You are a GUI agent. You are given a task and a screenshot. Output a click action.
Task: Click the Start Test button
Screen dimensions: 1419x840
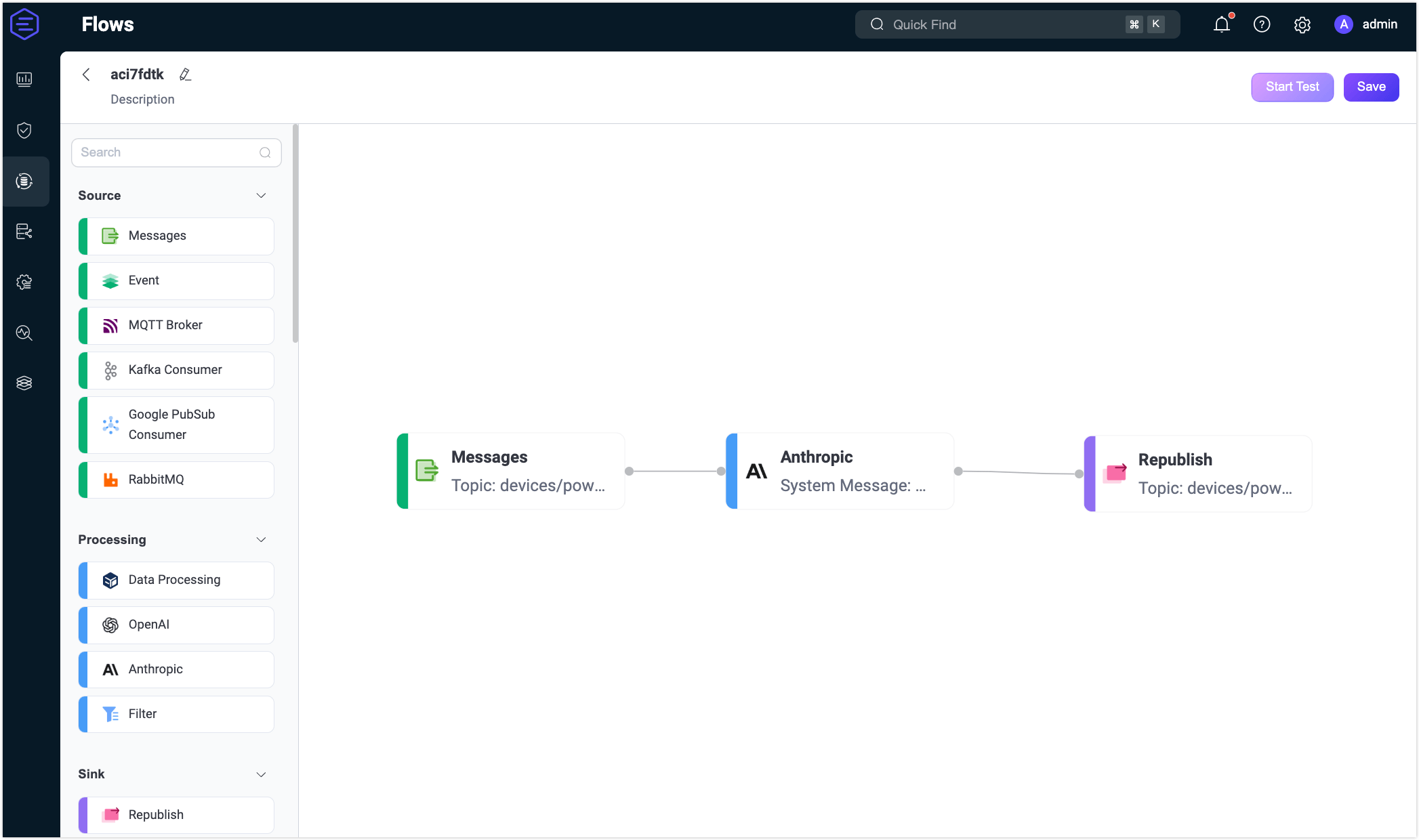click(1292, 87)
